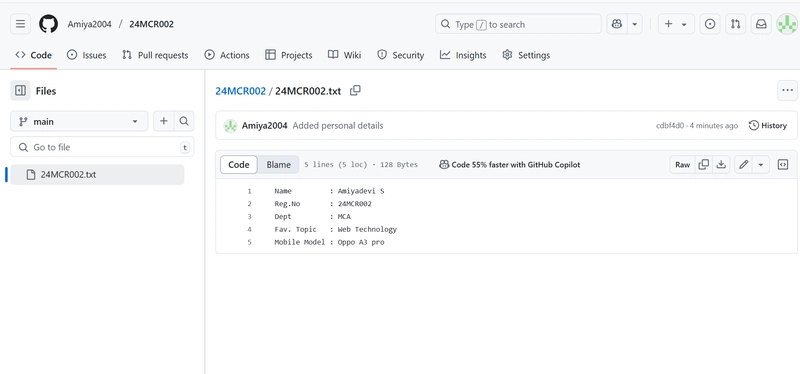Select the Code view toggle
The width and height of the screenshot is (800, 374).
(x=239, y=164)
